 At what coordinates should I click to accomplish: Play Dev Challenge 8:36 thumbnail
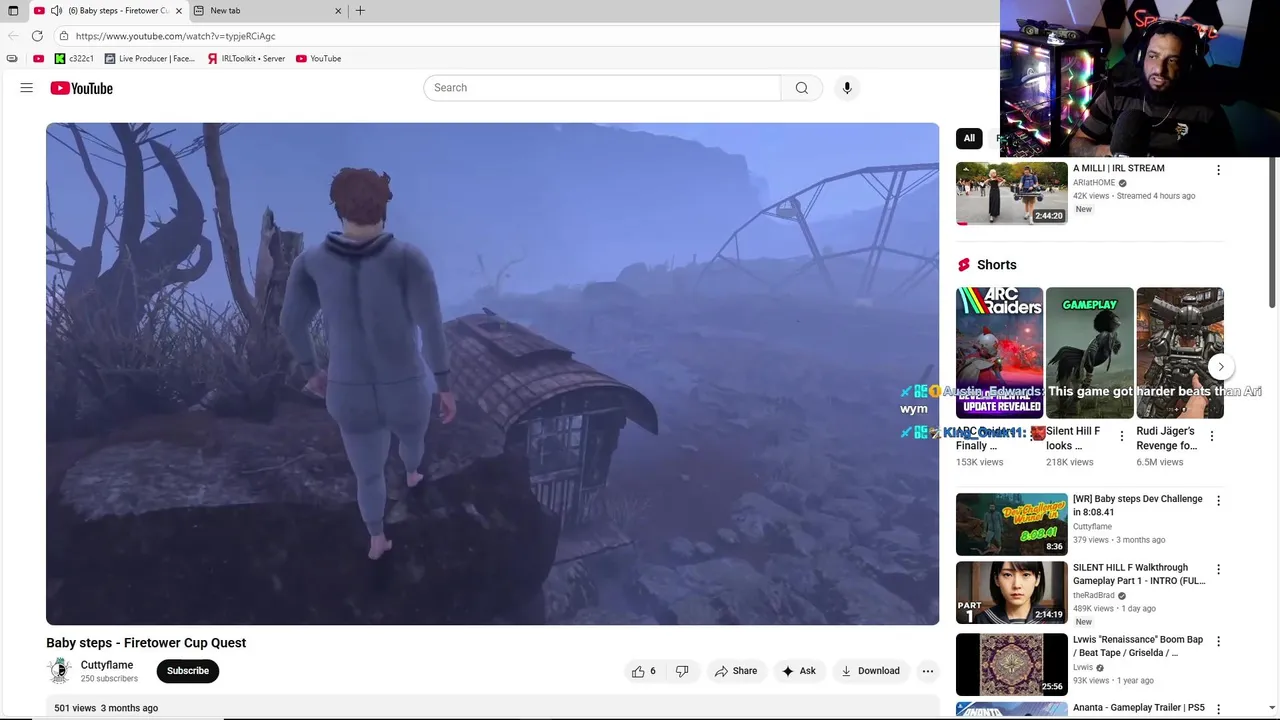pos(1012,524)
